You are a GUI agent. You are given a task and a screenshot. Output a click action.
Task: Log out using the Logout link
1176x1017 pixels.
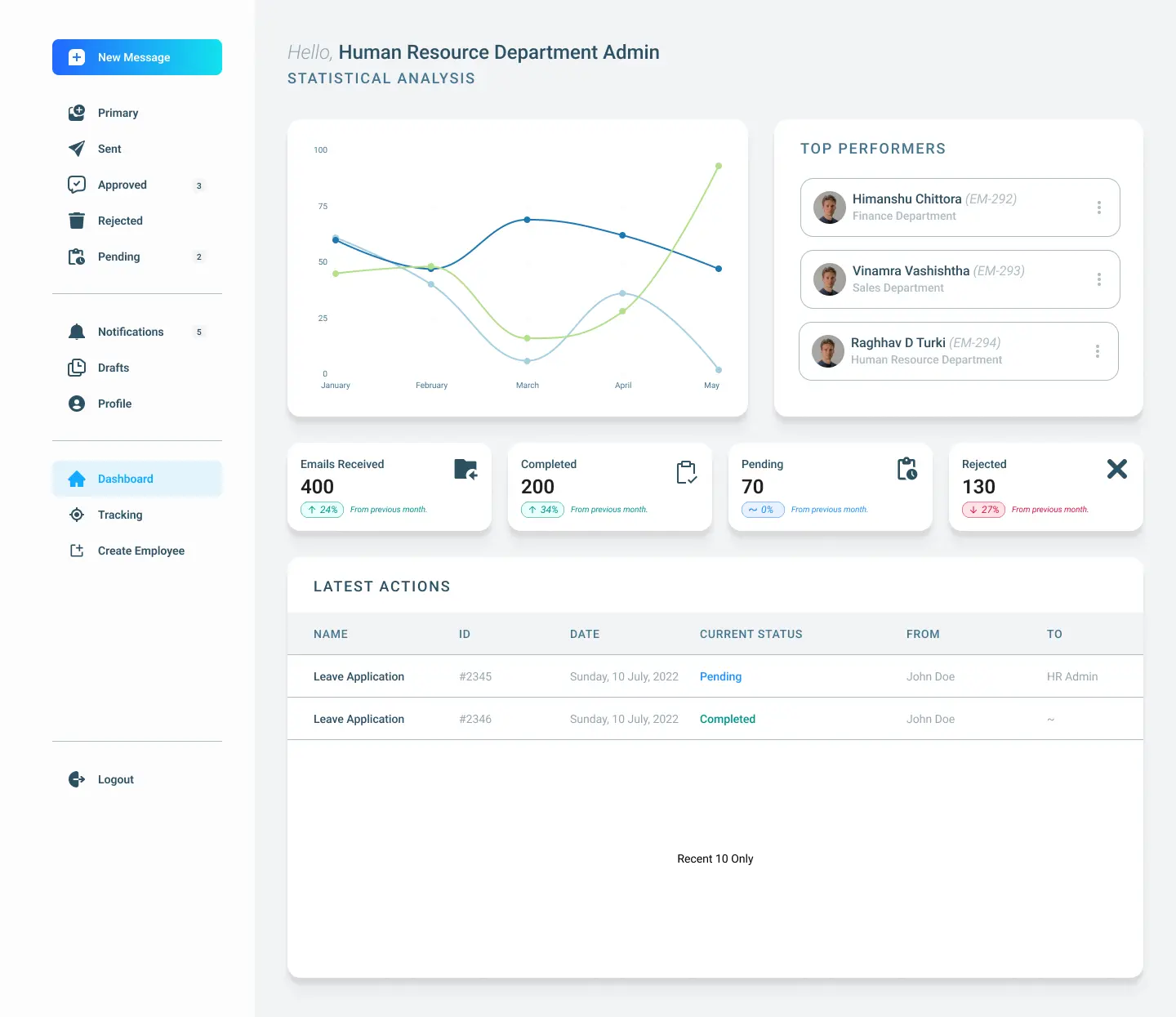[x=116, y=779]
